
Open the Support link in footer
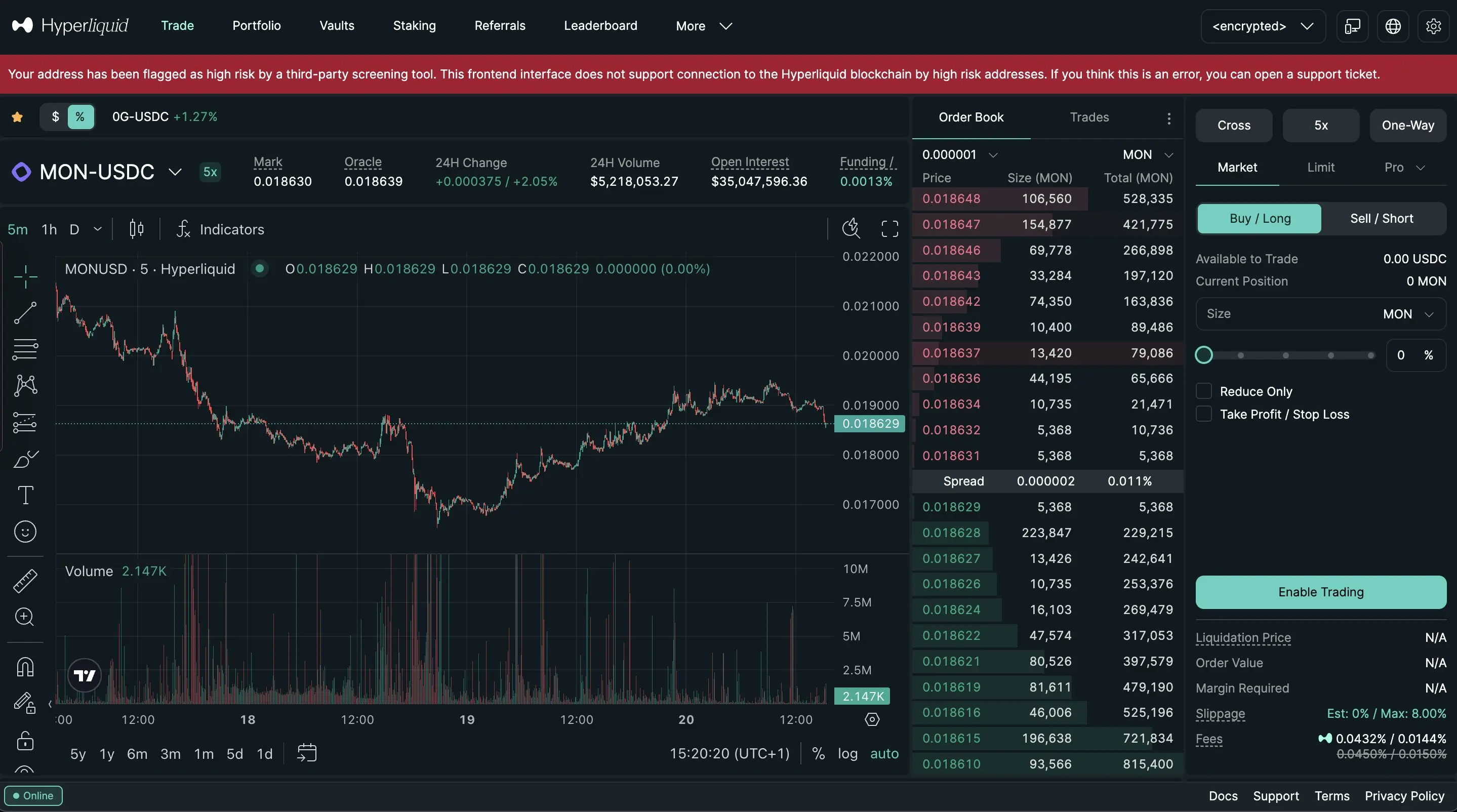click(1275, 796)
